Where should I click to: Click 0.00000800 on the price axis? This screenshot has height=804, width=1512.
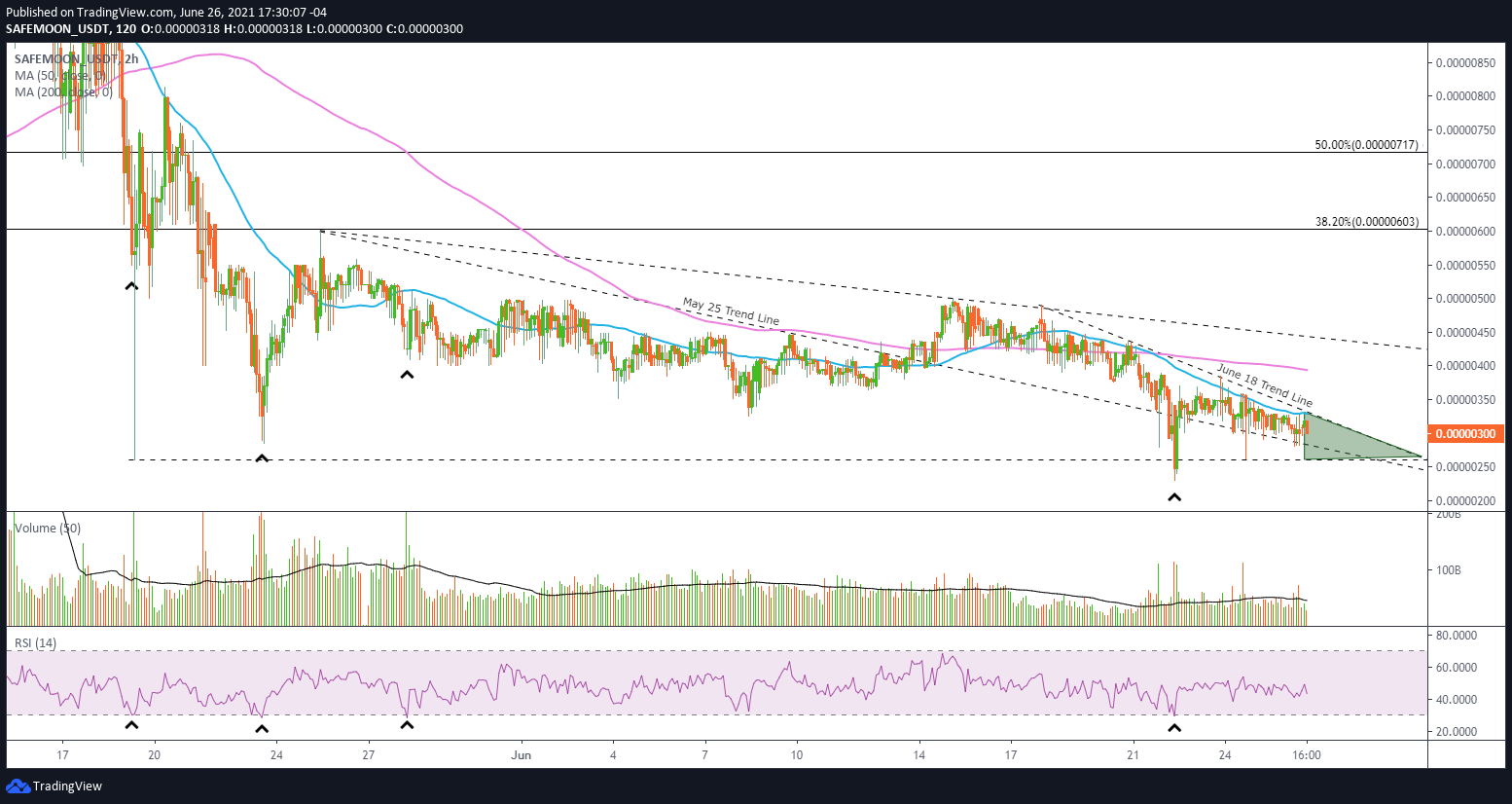pos(1465,96)
